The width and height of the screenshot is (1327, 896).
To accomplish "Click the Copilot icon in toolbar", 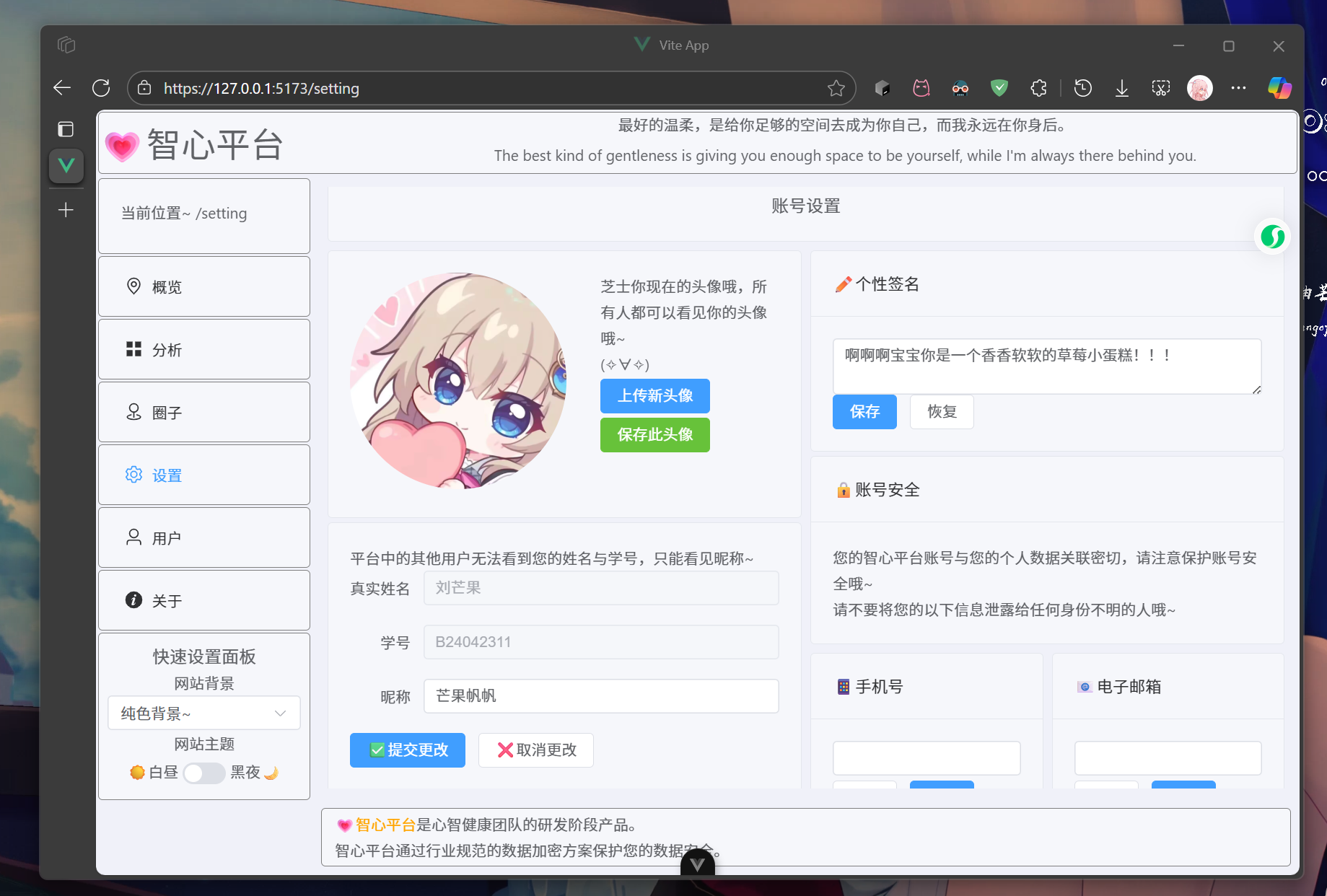I will [1279, 88].
